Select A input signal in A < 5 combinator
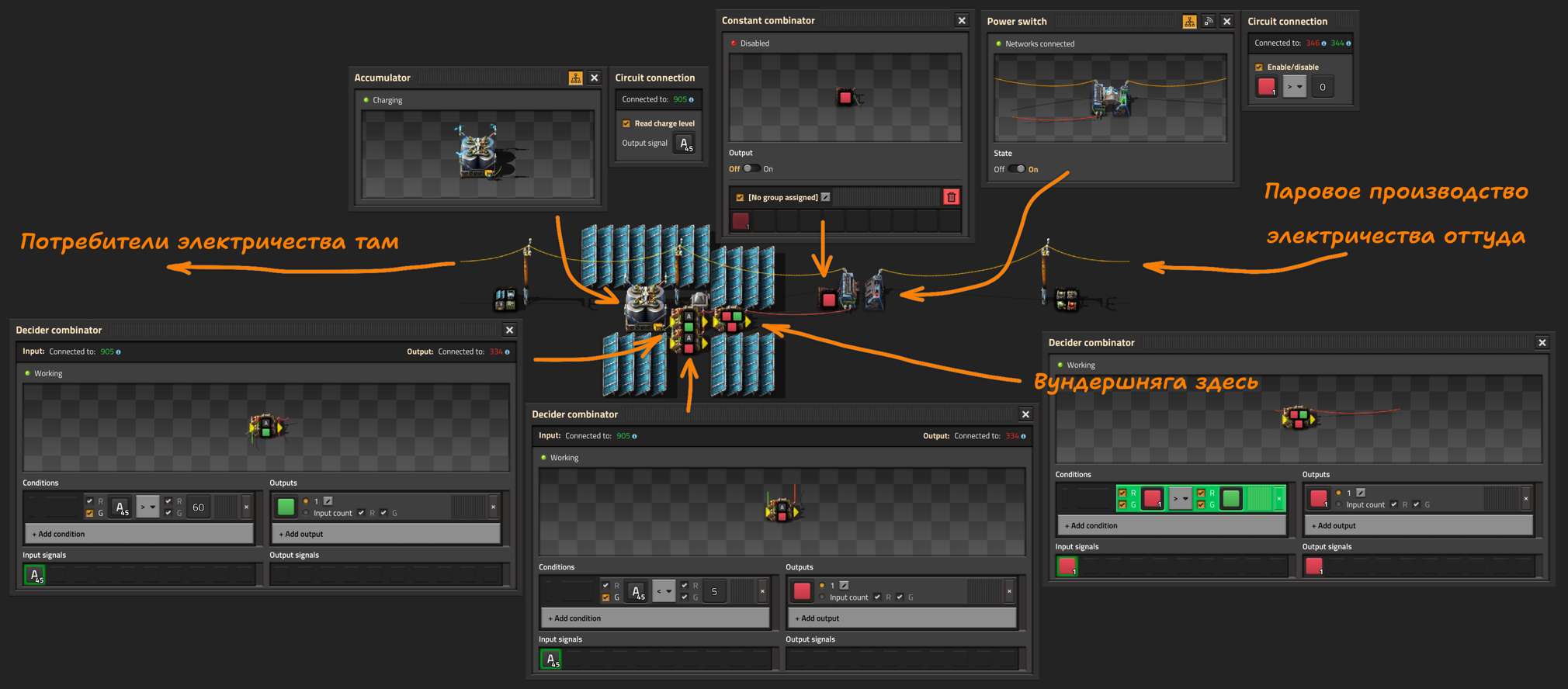 (550, 660)
